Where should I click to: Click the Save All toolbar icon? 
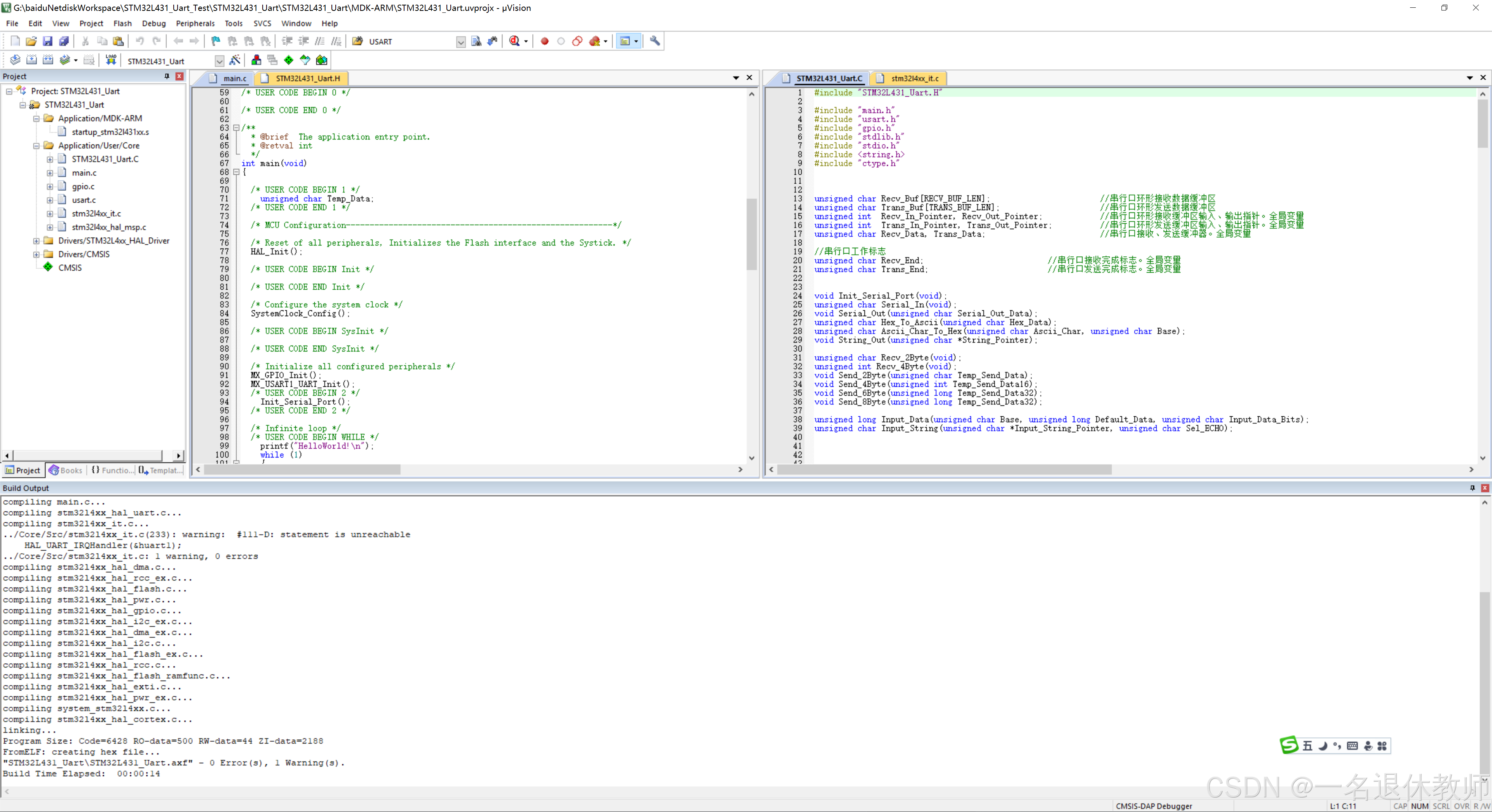point(64,41)
